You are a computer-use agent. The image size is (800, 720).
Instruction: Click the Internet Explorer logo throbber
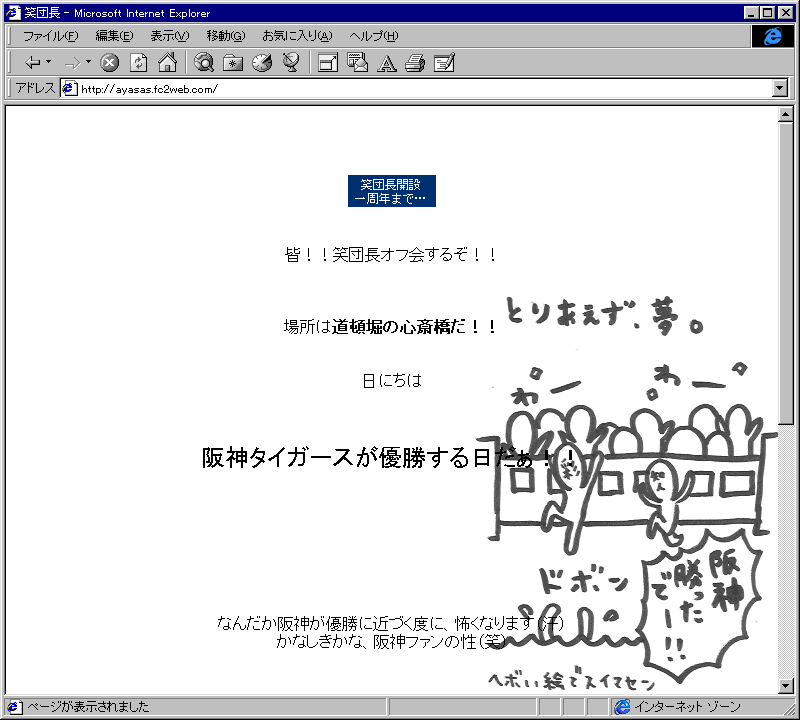click(x=772, y=36)
